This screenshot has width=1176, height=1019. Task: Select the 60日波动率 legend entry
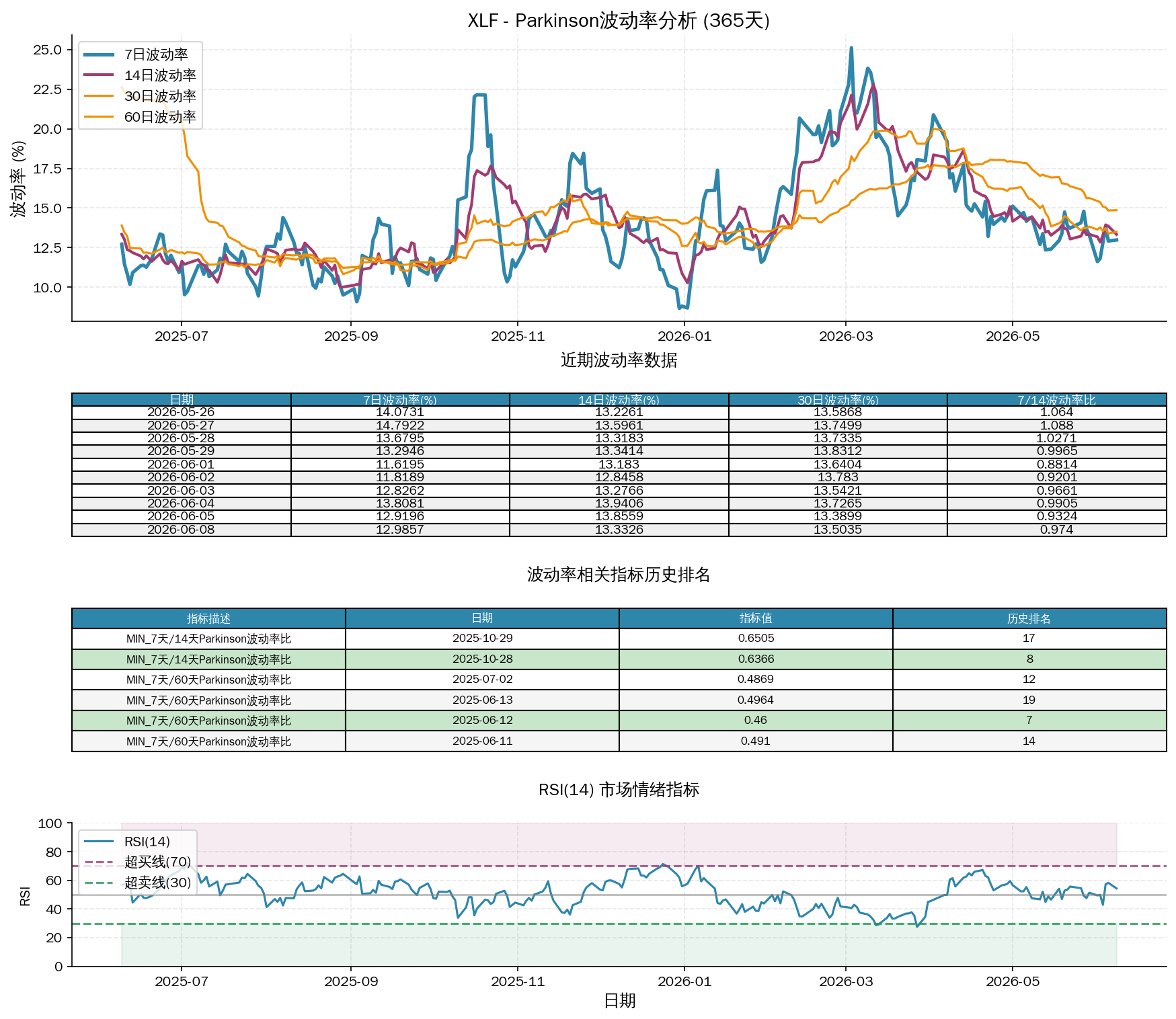(141, 117)
